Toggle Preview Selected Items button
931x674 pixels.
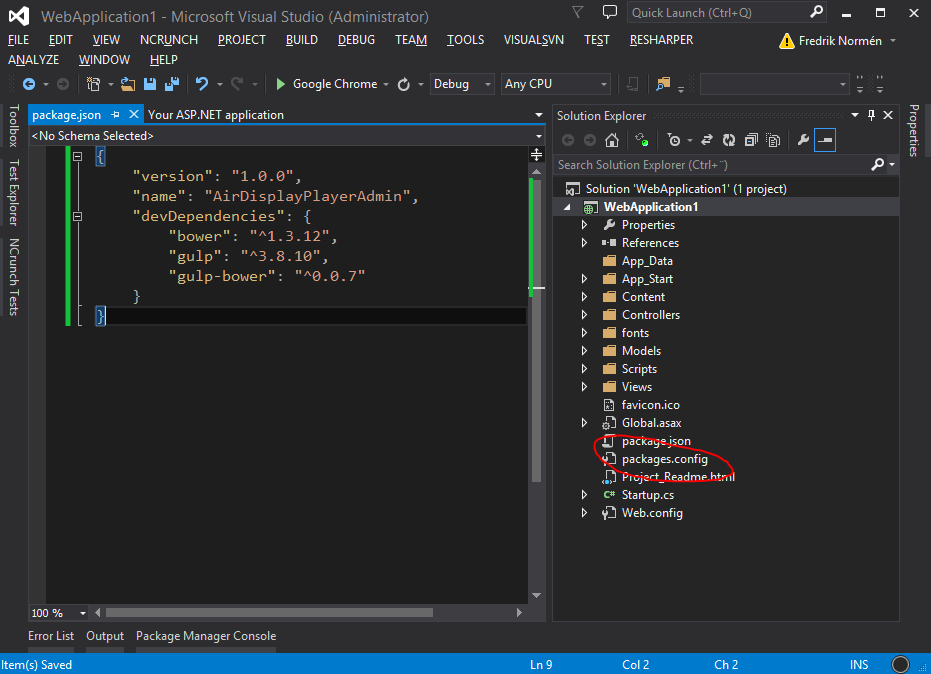pyautogui.click(x=825, y=140)
